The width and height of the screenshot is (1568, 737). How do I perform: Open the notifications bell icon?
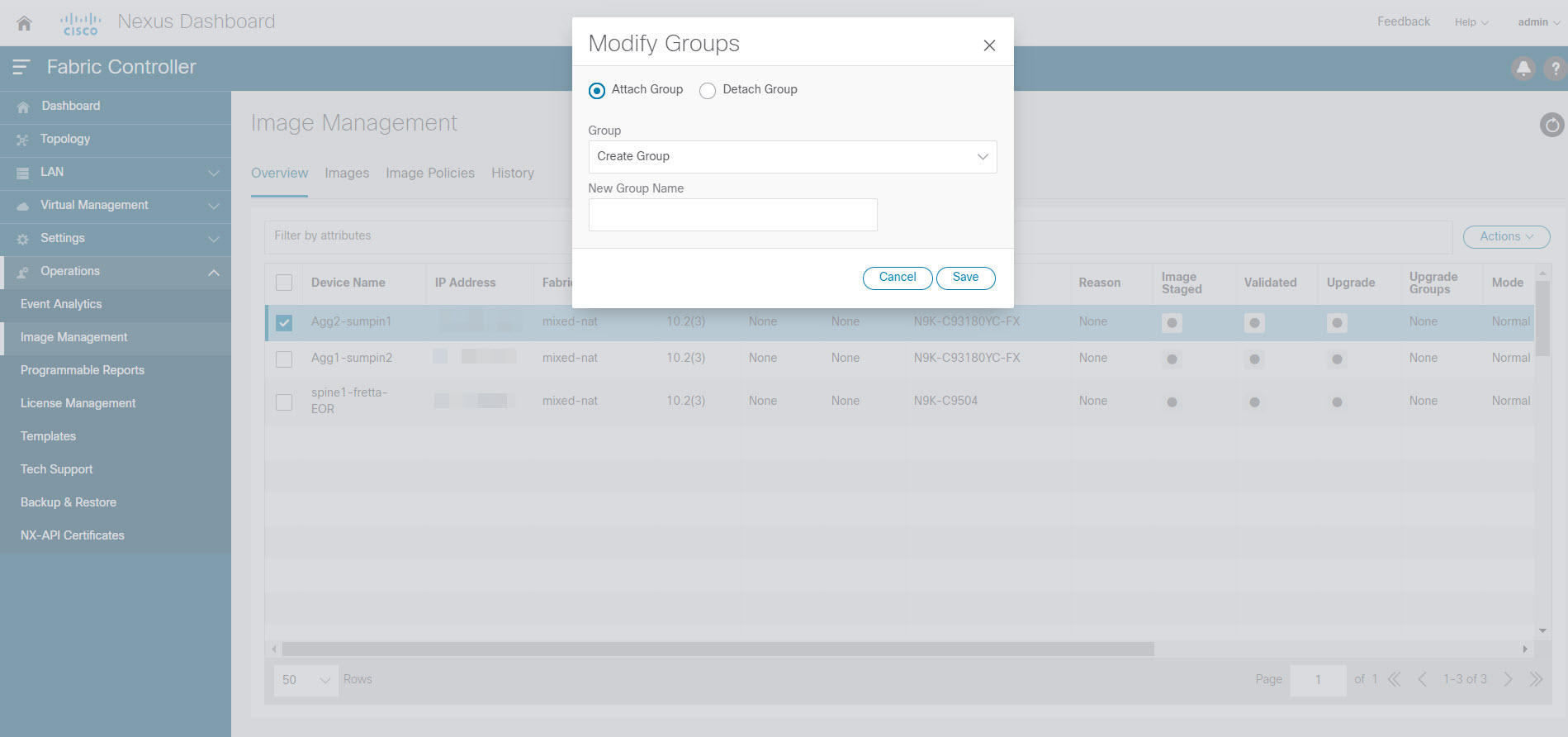1523,69
